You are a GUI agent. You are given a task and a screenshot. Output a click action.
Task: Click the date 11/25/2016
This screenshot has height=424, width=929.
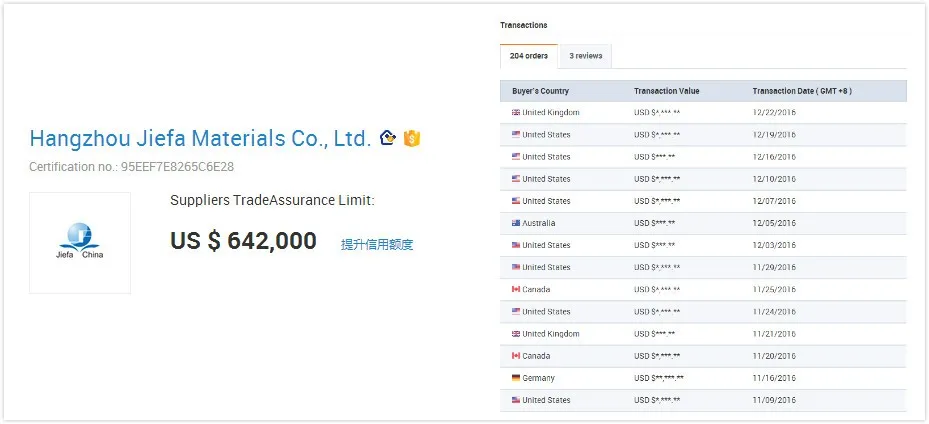pyautogui.click(x=774, y=290)
